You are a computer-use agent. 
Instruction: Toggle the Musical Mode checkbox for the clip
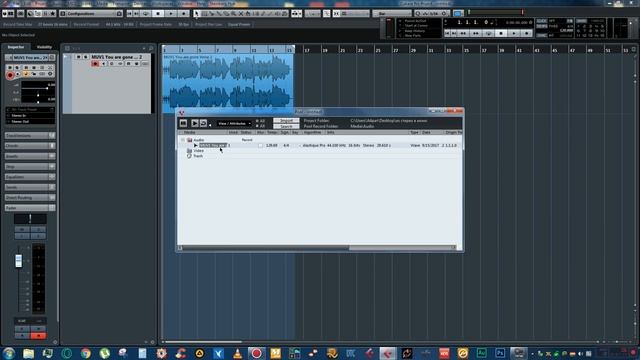pyautogui.click(x=260, y=145)
